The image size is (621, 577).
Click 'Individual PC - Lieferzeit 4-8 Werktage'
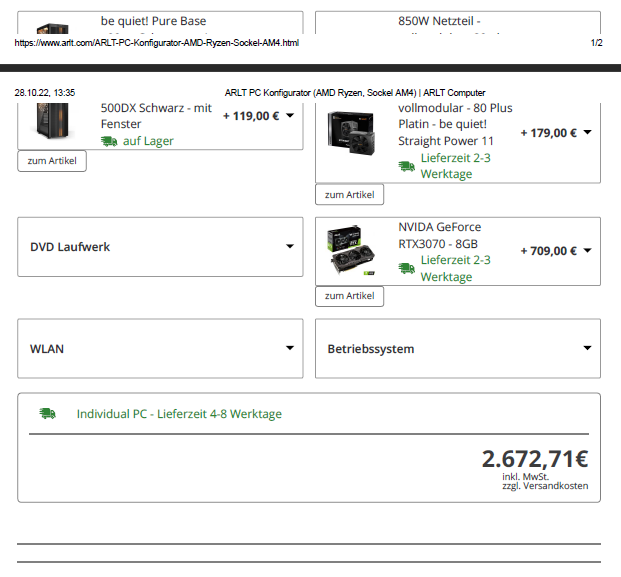click(x=179, y=414)
